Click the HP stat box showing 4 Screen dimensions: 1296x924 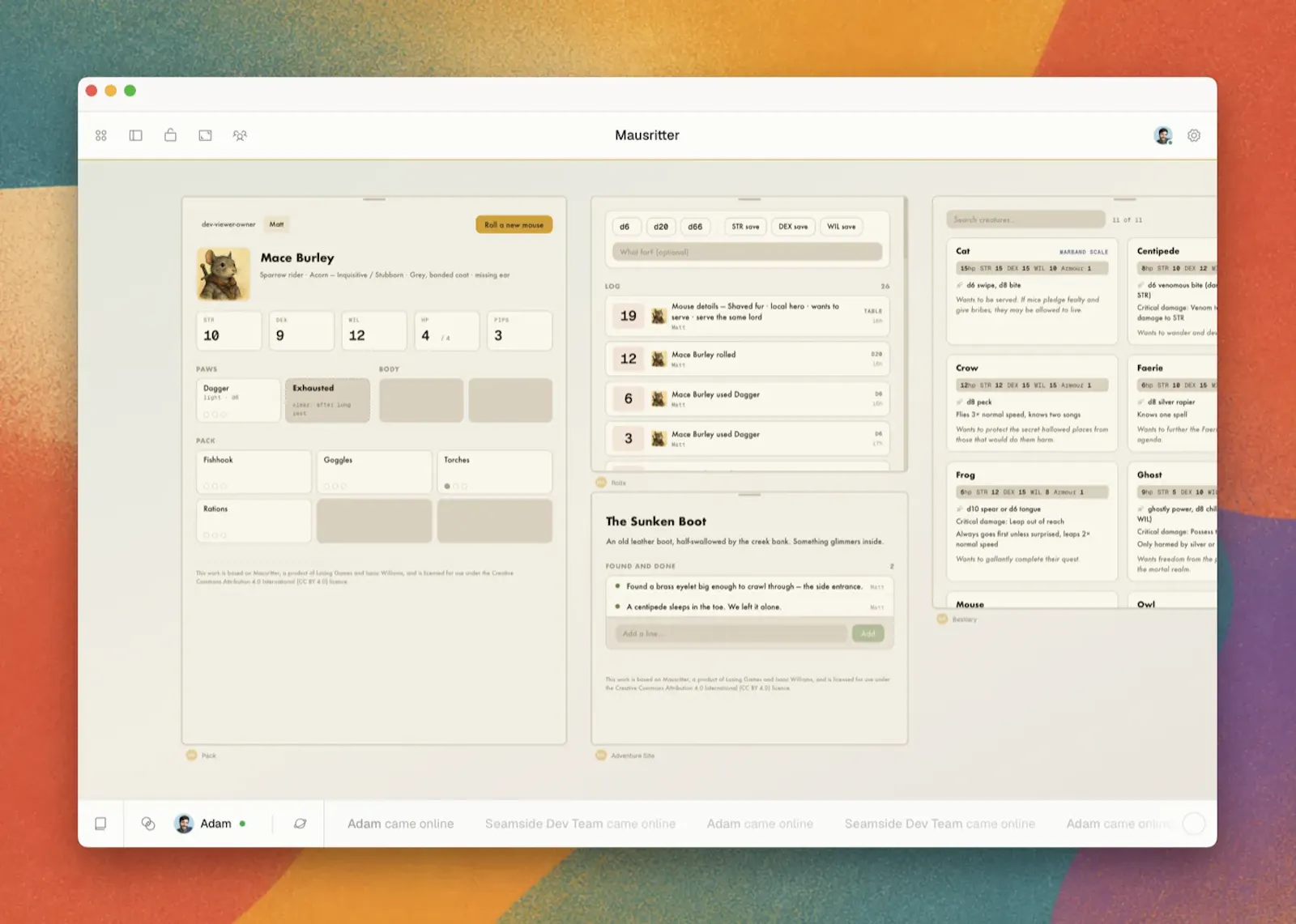[447, 330]
